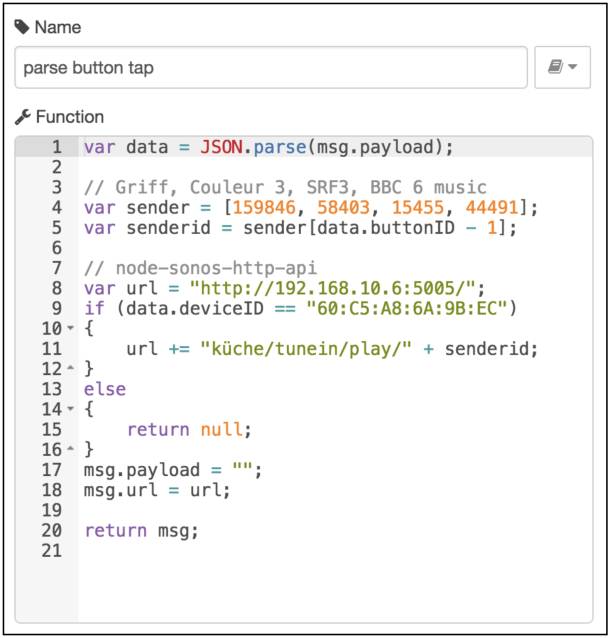
Task: Click the fold marker at line 16
Action: coord(69,450)
